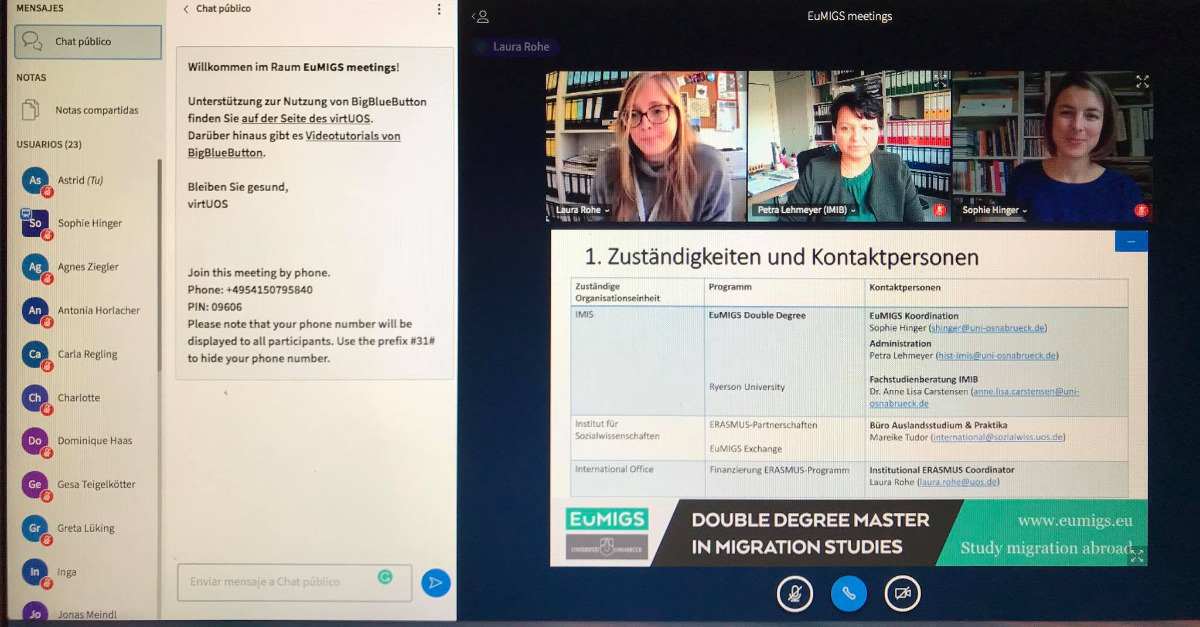Toggle the user list icon

coord(481,16)
